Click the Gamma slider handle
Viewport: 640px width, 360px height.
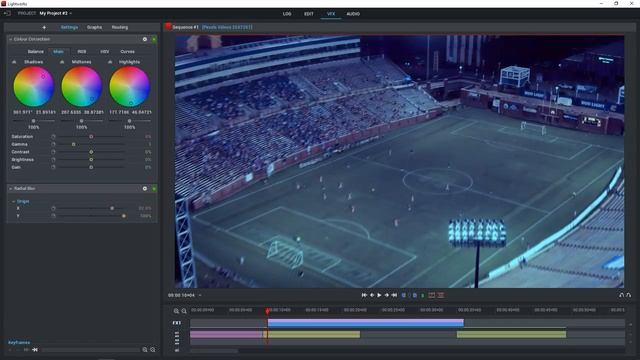tap(73, 144)
